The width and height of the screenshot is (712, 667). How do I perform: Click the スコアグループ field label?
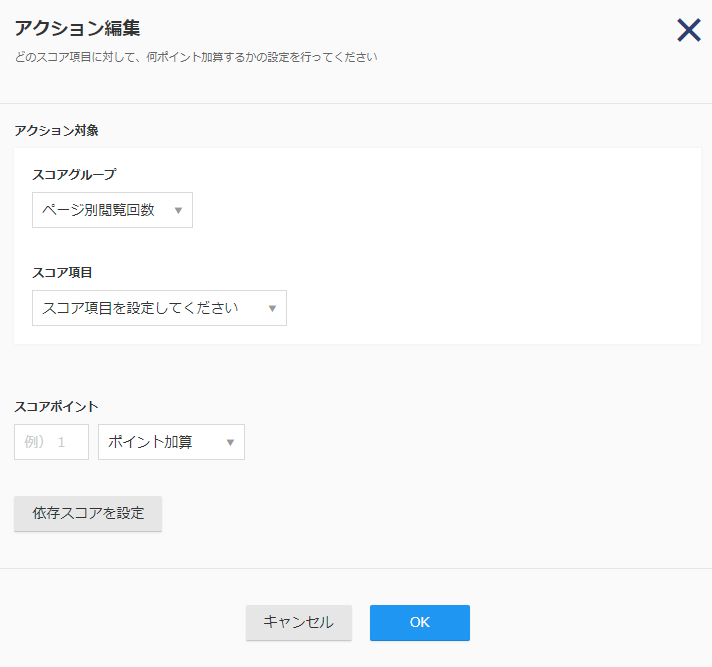(74, 174)
